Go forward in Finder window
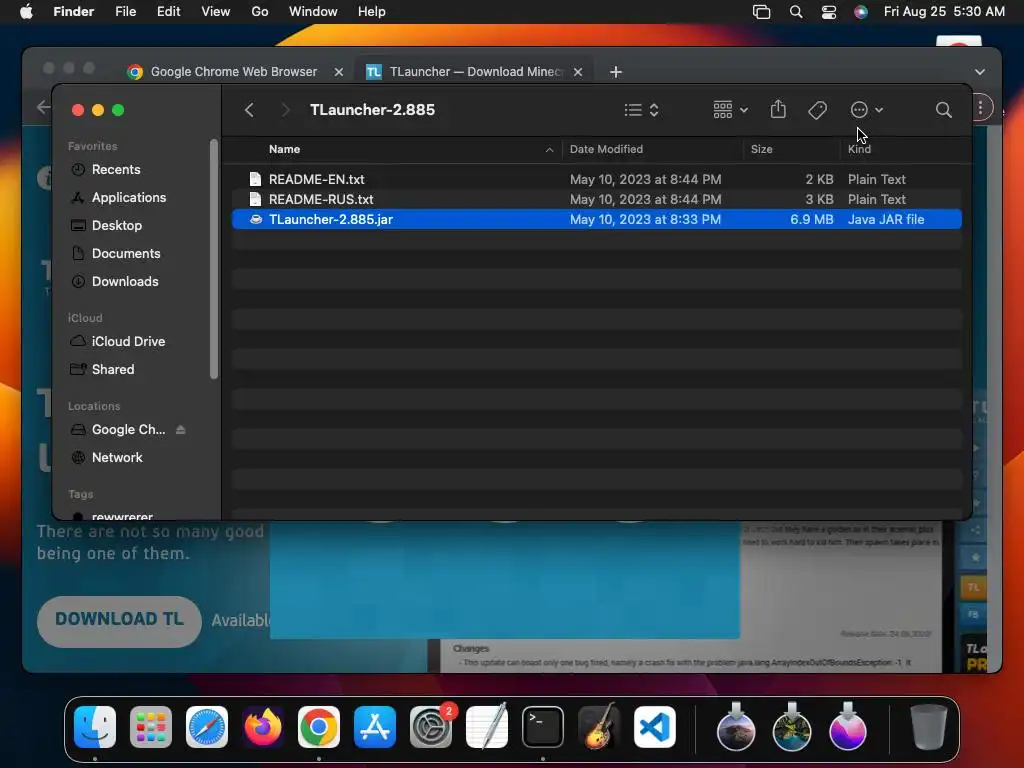The width and height of the screenshot is (1024, 768). click(285, 110)
